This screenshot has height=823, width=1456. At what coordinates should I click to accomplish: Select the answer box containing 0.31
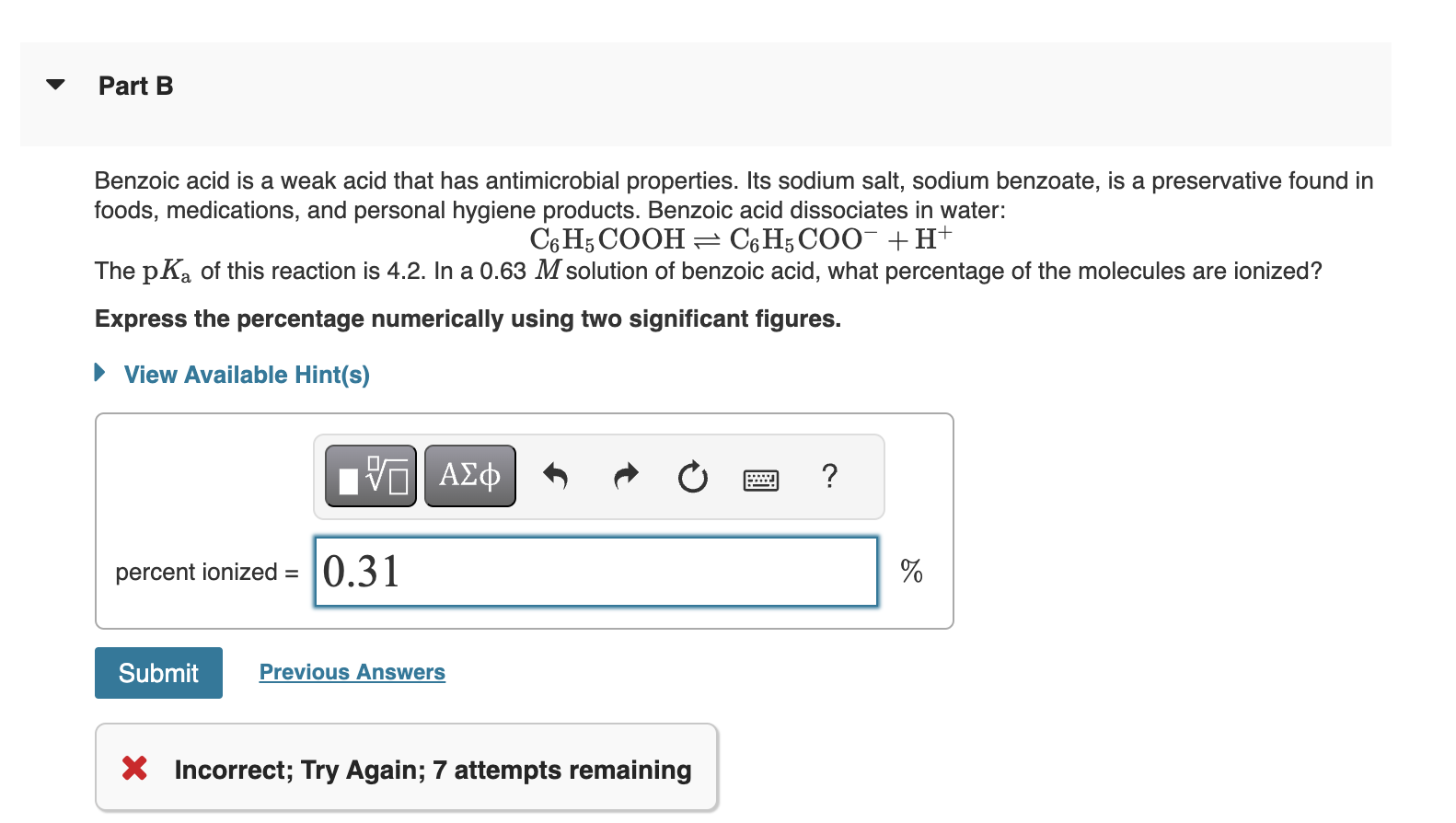[595, 571]
